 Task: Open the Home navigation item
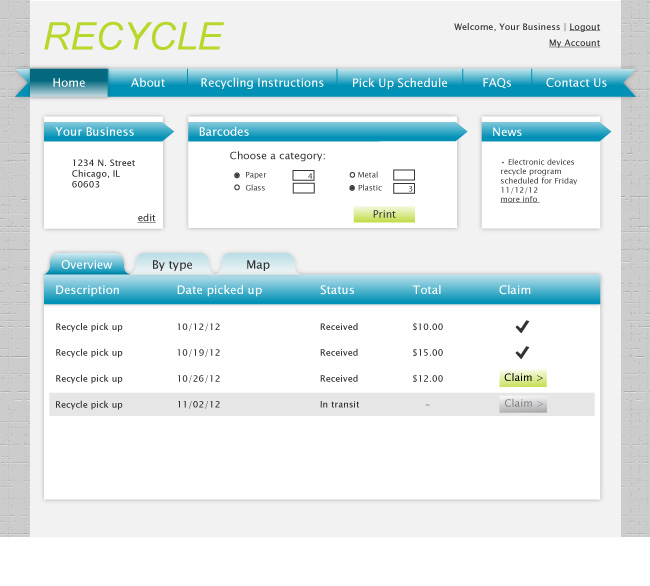(x=69, y=83)
